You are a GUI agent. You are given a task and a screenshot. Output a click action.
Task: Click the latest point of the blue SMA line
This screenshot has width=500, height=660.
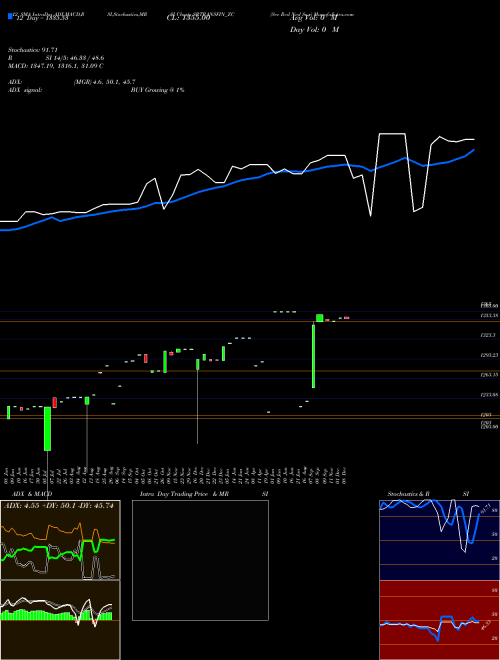coord(474,149)
